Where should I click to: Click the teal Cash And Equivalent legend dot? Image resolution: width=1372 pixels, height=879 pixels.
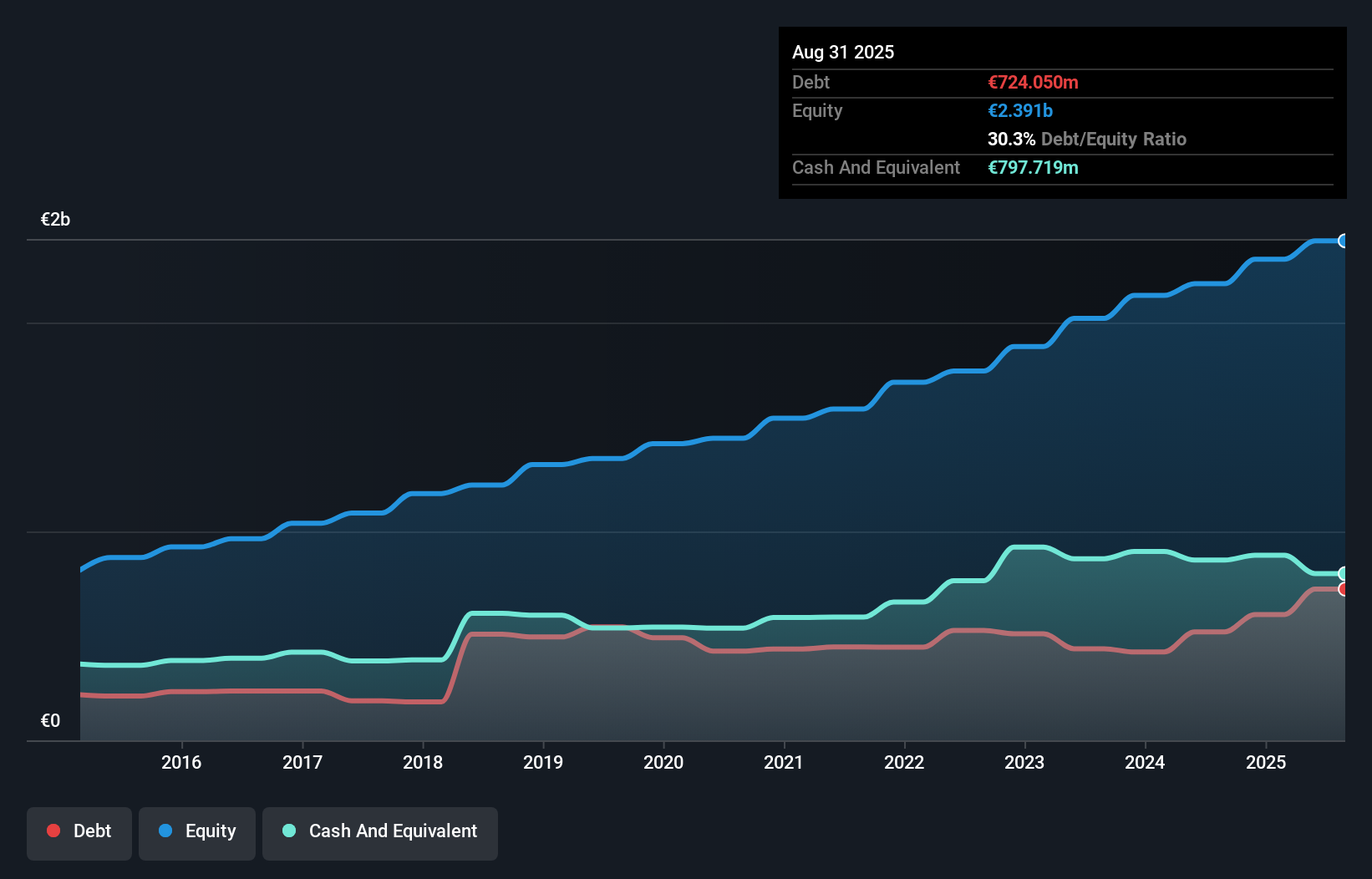pos(287,831)
